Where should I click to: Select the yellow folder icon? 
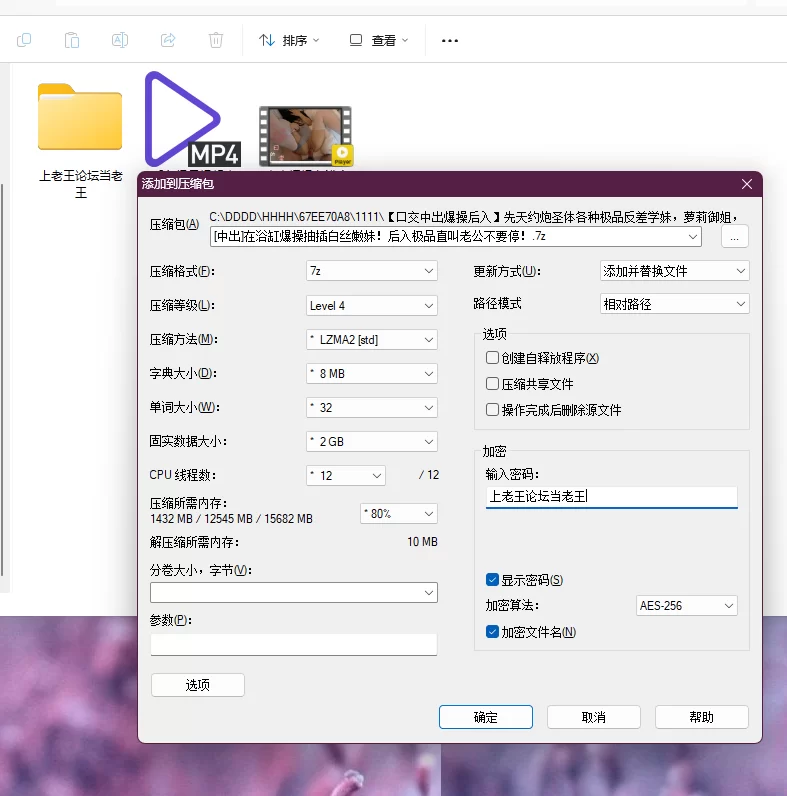pos(80,117)
